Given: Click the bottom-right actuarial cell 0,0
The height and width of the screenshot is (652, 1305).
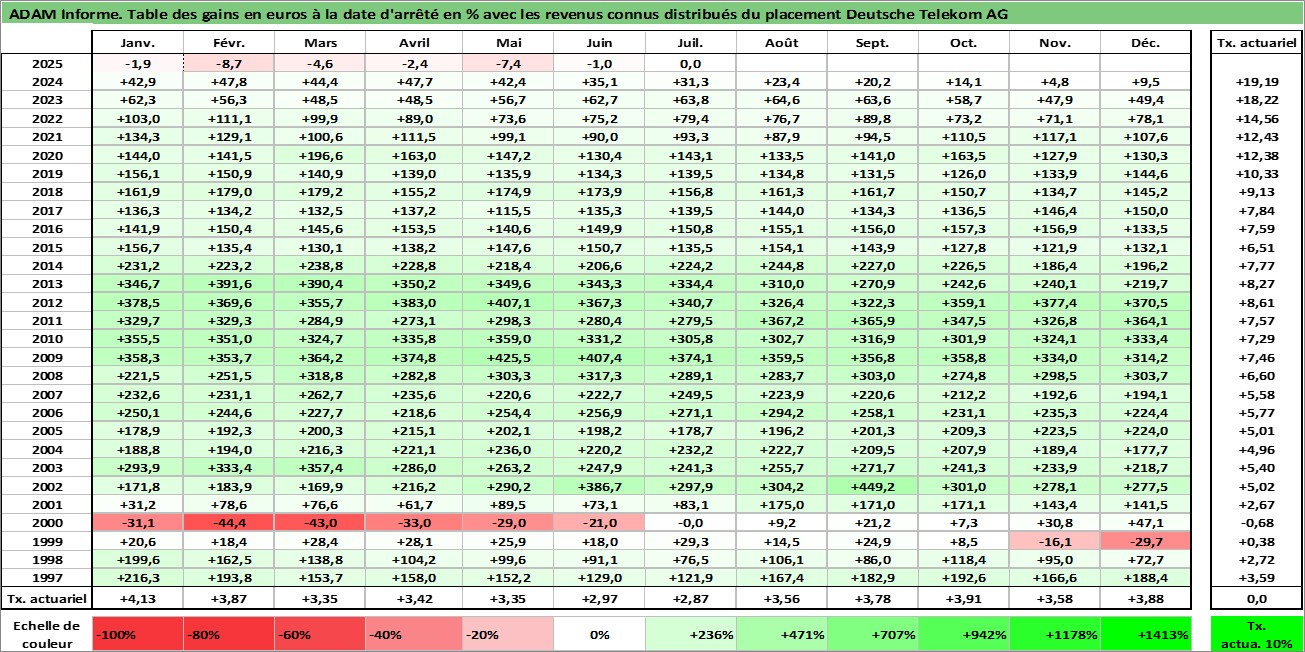Looking at the screenshot, I should [1257, 598].
